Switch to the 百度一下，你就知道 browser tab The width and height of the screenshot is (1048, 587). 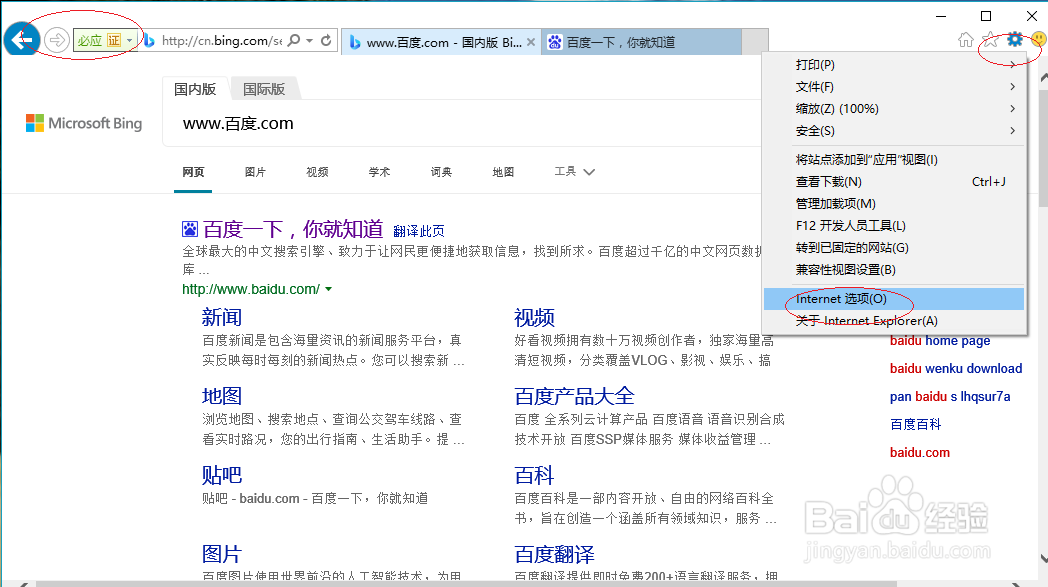point(641,42)
